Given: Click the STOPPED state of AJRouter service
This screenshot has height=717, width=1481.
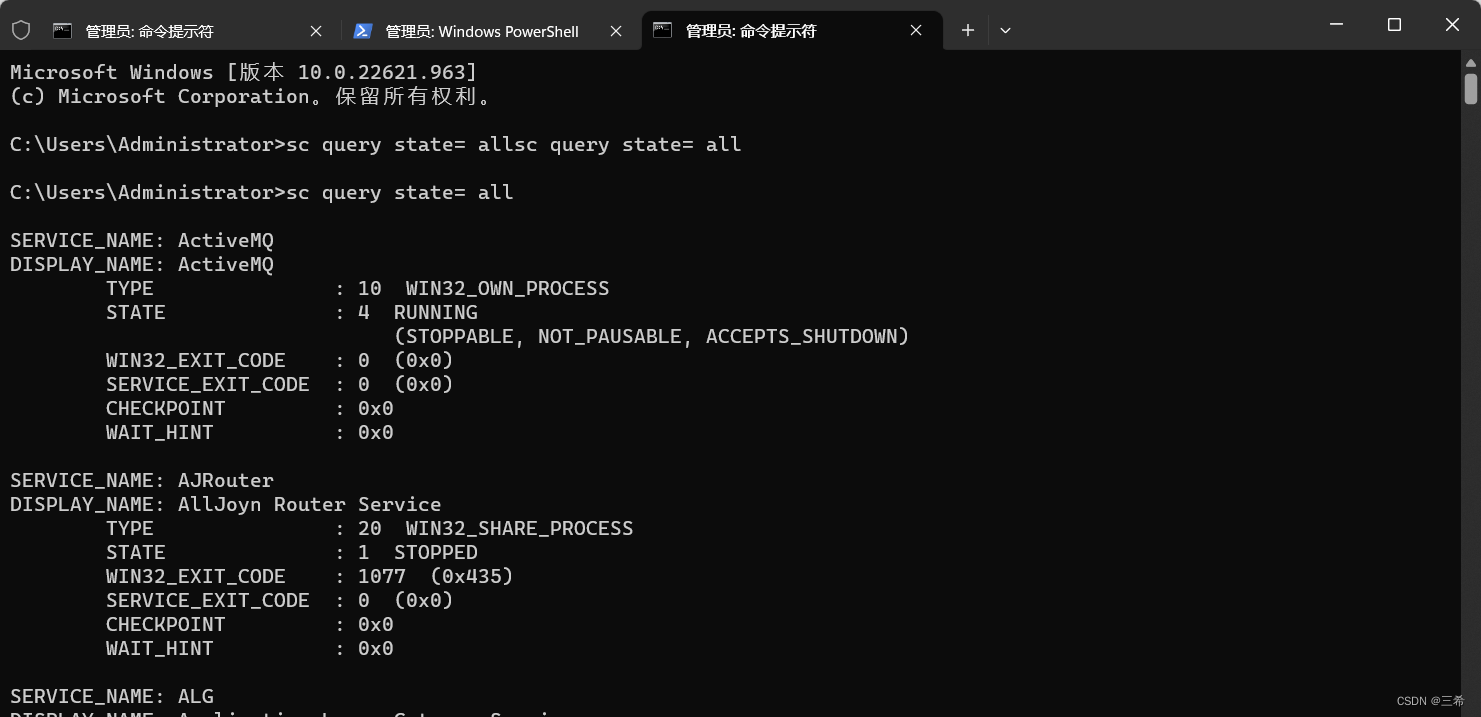Looking at the screenshot, I should [436, 552].
